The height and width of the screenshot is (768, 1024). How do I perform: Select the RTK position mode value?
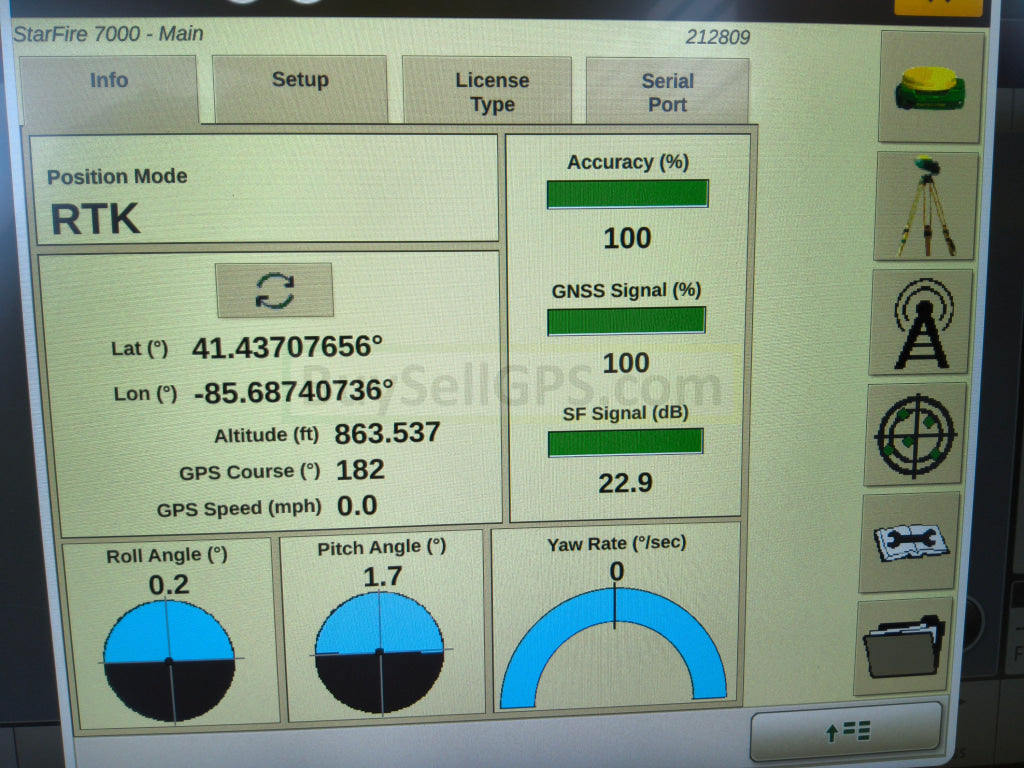[95, 219]
